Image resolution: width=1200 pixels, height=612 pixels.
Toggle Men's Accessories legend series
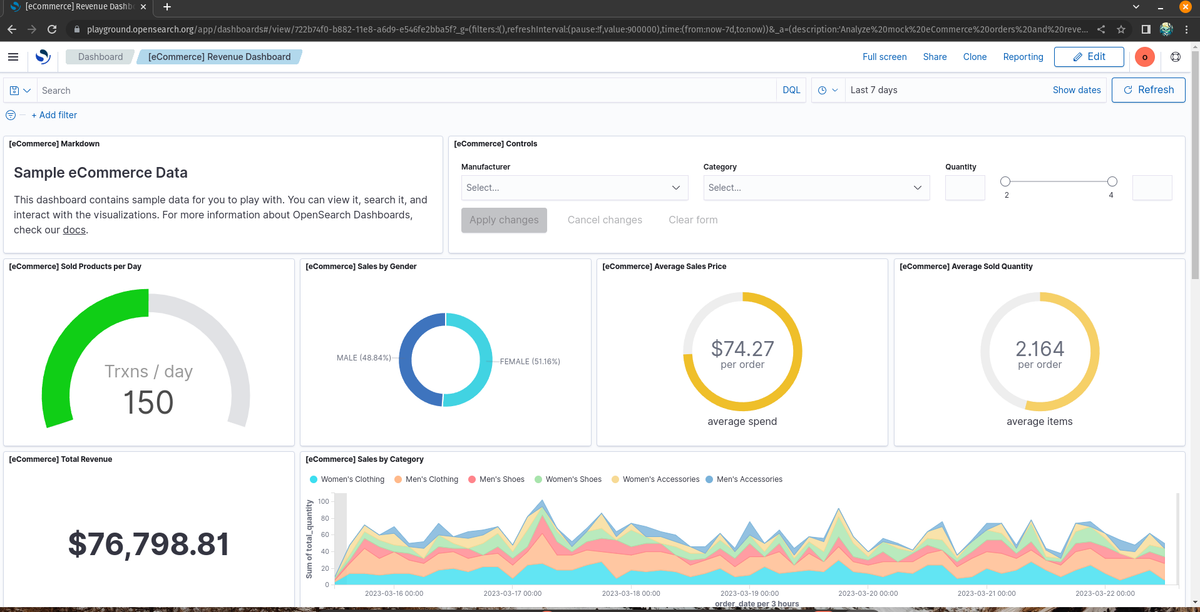(744, 479)
